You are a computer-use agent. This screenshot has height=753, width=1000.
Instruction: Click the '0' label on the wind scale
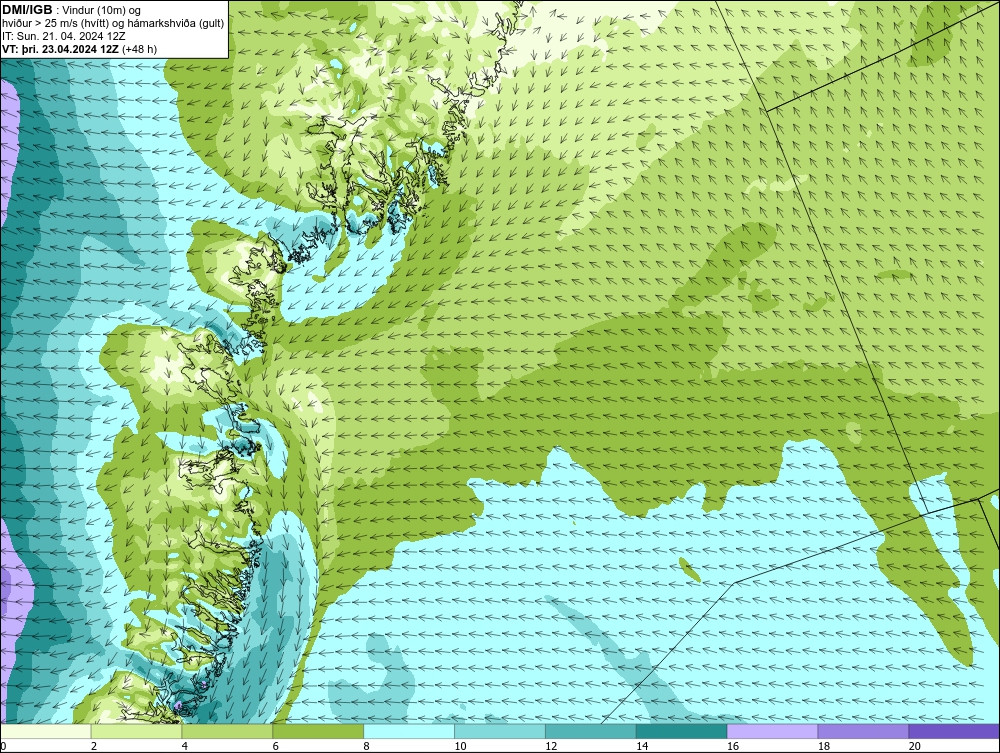(x=3, y=746)
